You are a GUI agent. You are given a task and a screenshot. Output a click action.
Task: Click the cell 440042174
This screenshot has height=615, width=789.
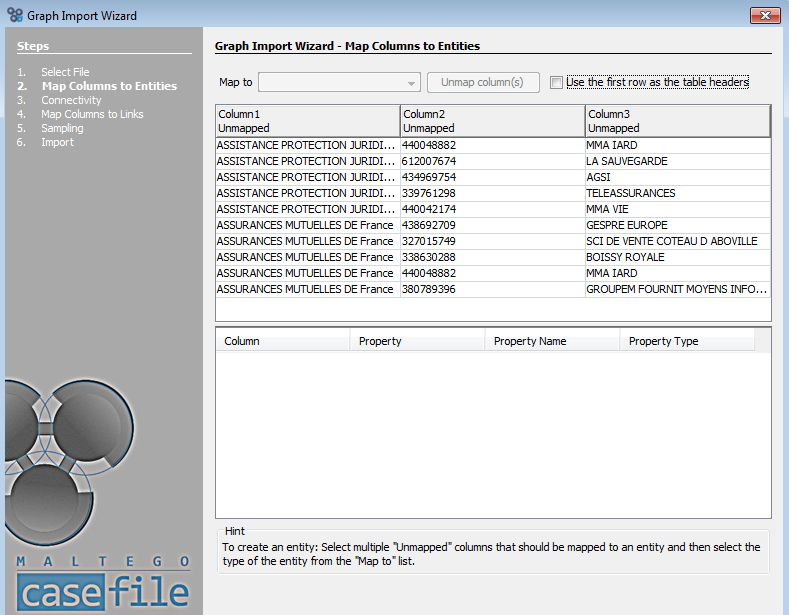493,209
